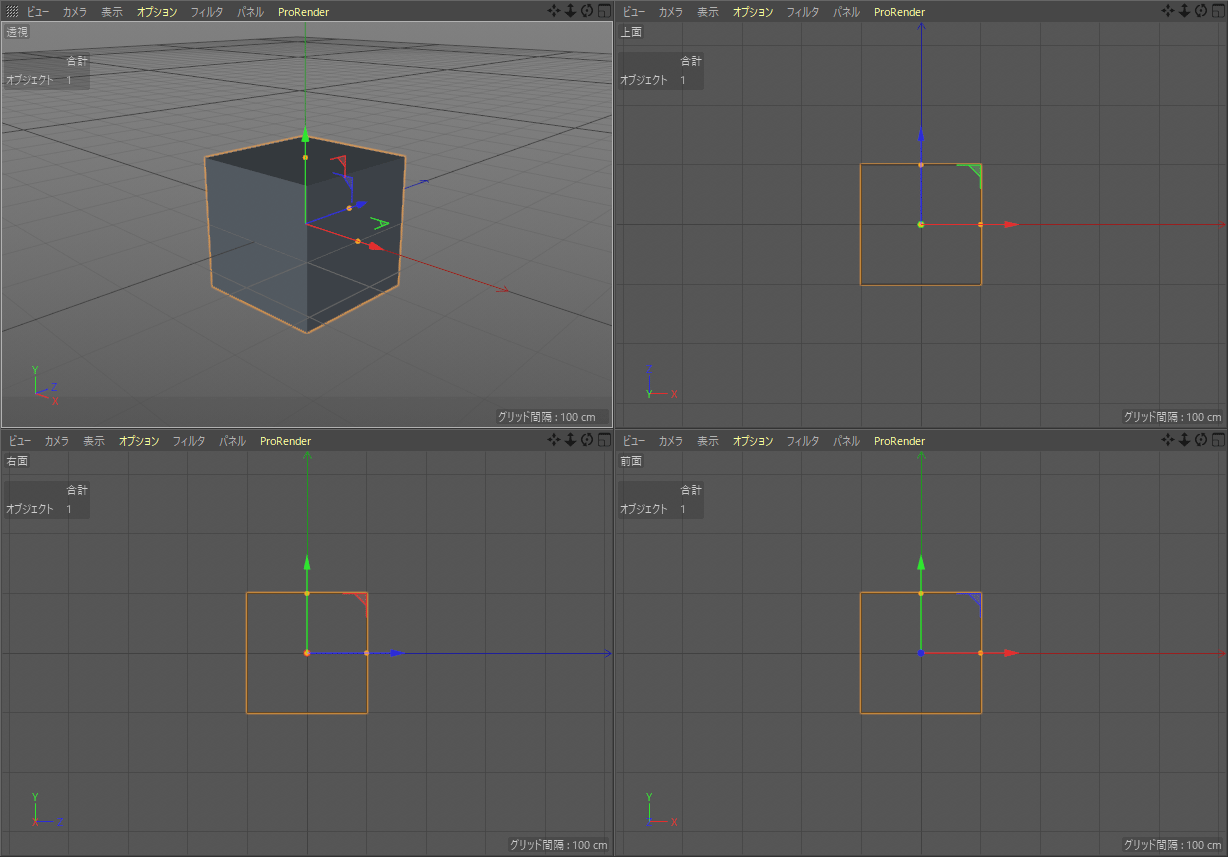Click green Y-axis arrow in perspective viewport
The image size is (1228, 857).
tap(305, 135)
